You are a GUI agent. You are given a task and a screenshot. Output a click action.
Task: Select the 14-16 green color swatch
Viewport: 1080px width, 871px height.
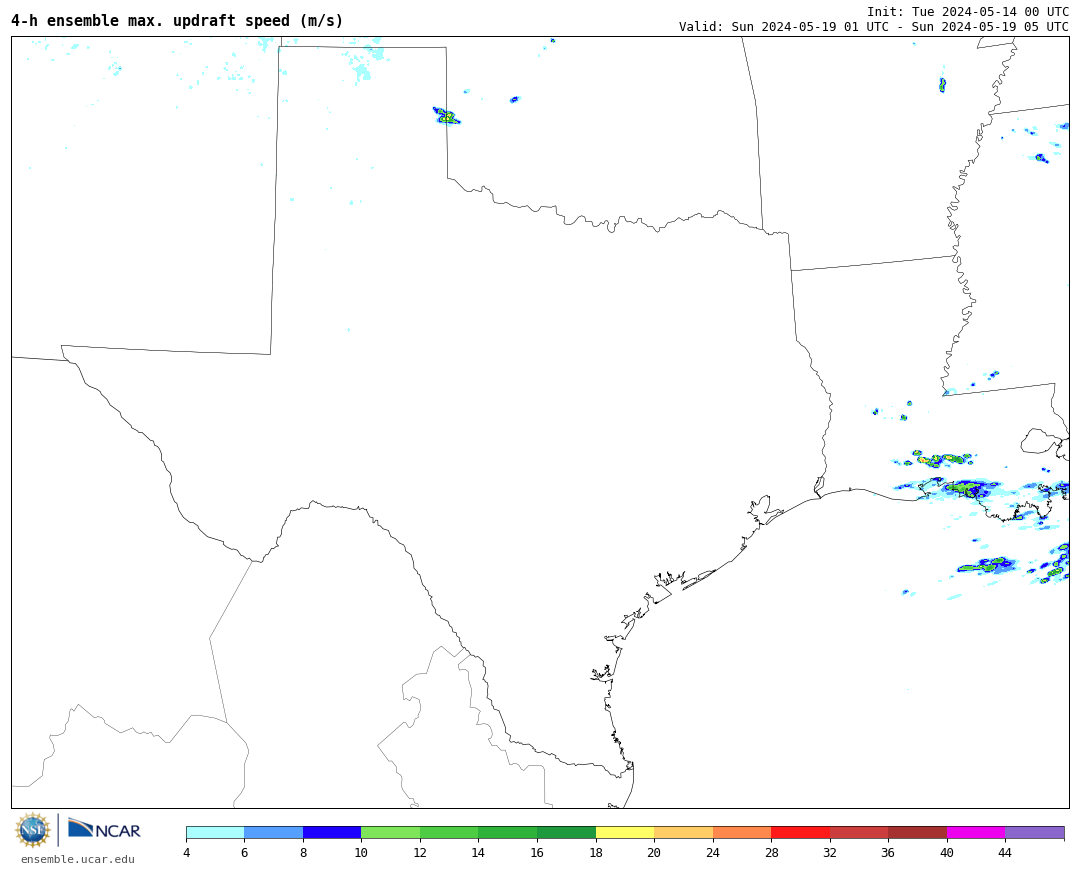[508, 832]
